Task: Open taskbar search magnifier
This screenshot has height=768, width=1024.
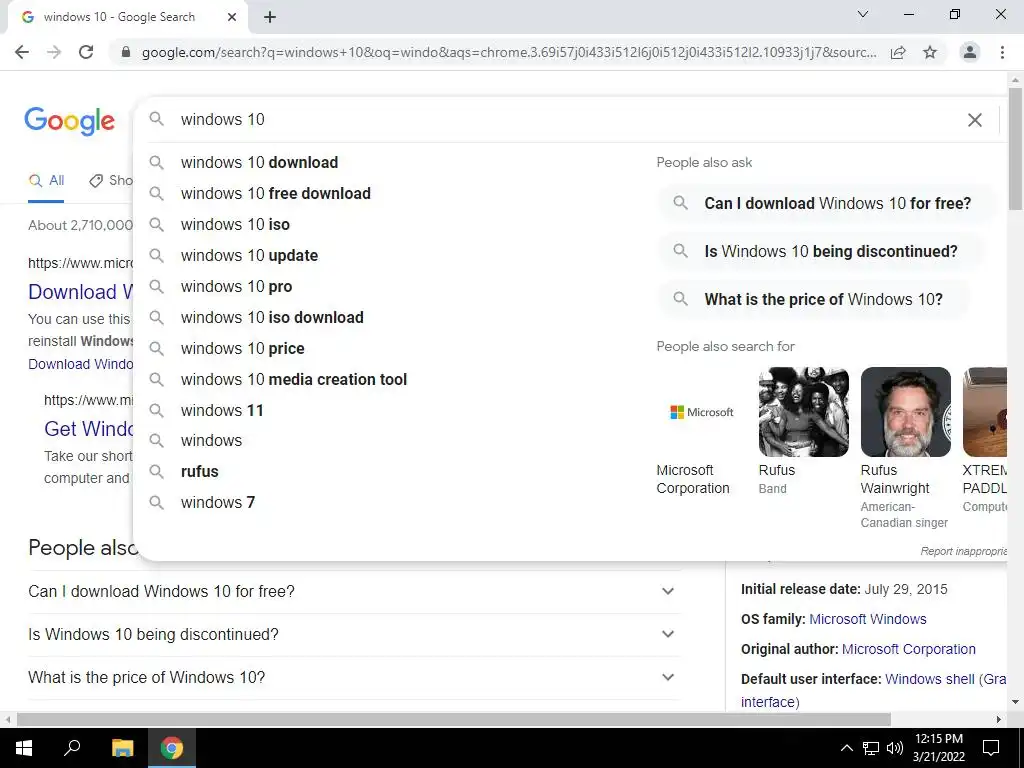Action: click(72, 748)
